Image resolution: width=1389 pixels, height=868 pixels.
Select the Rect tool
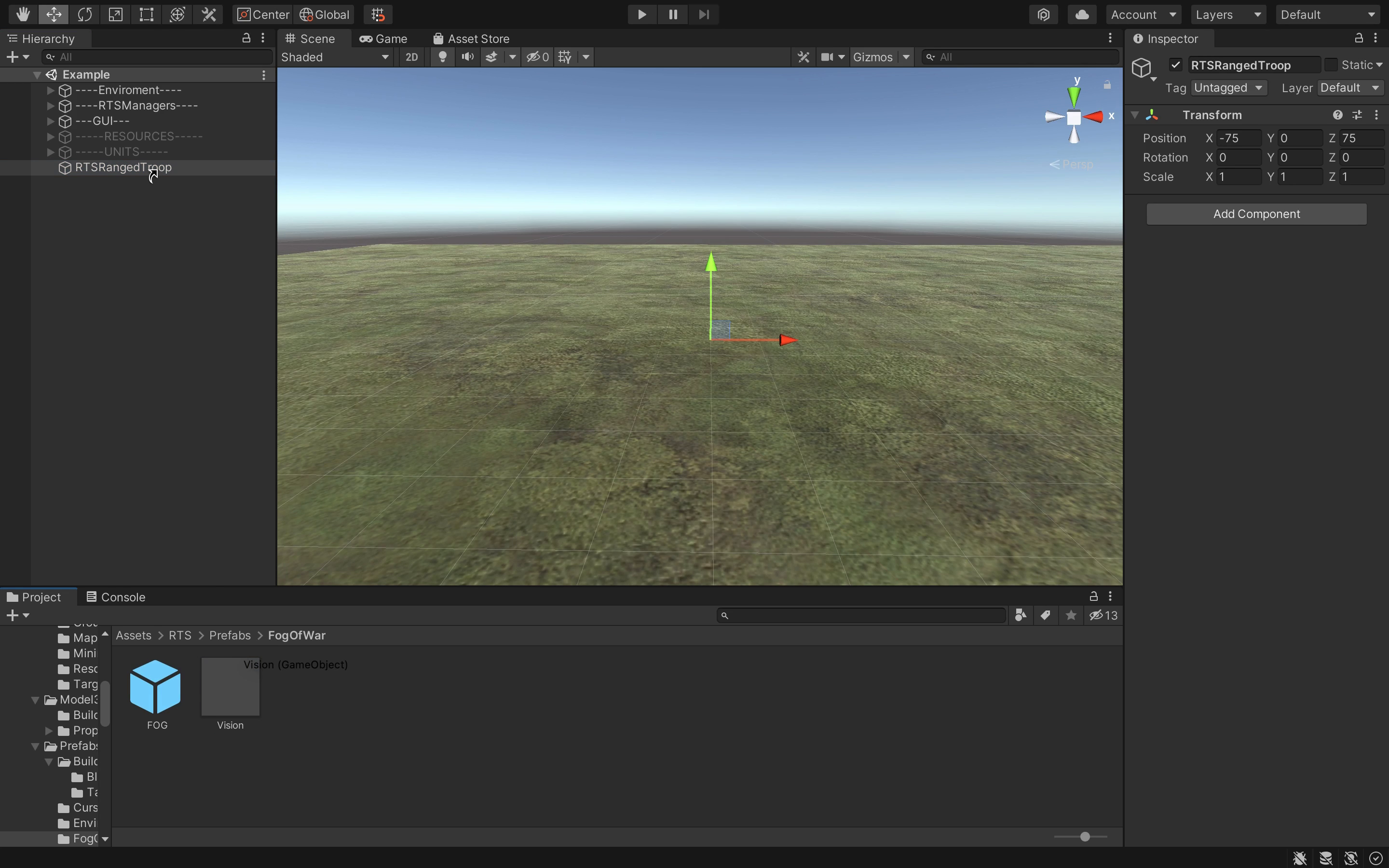point(146,14)
